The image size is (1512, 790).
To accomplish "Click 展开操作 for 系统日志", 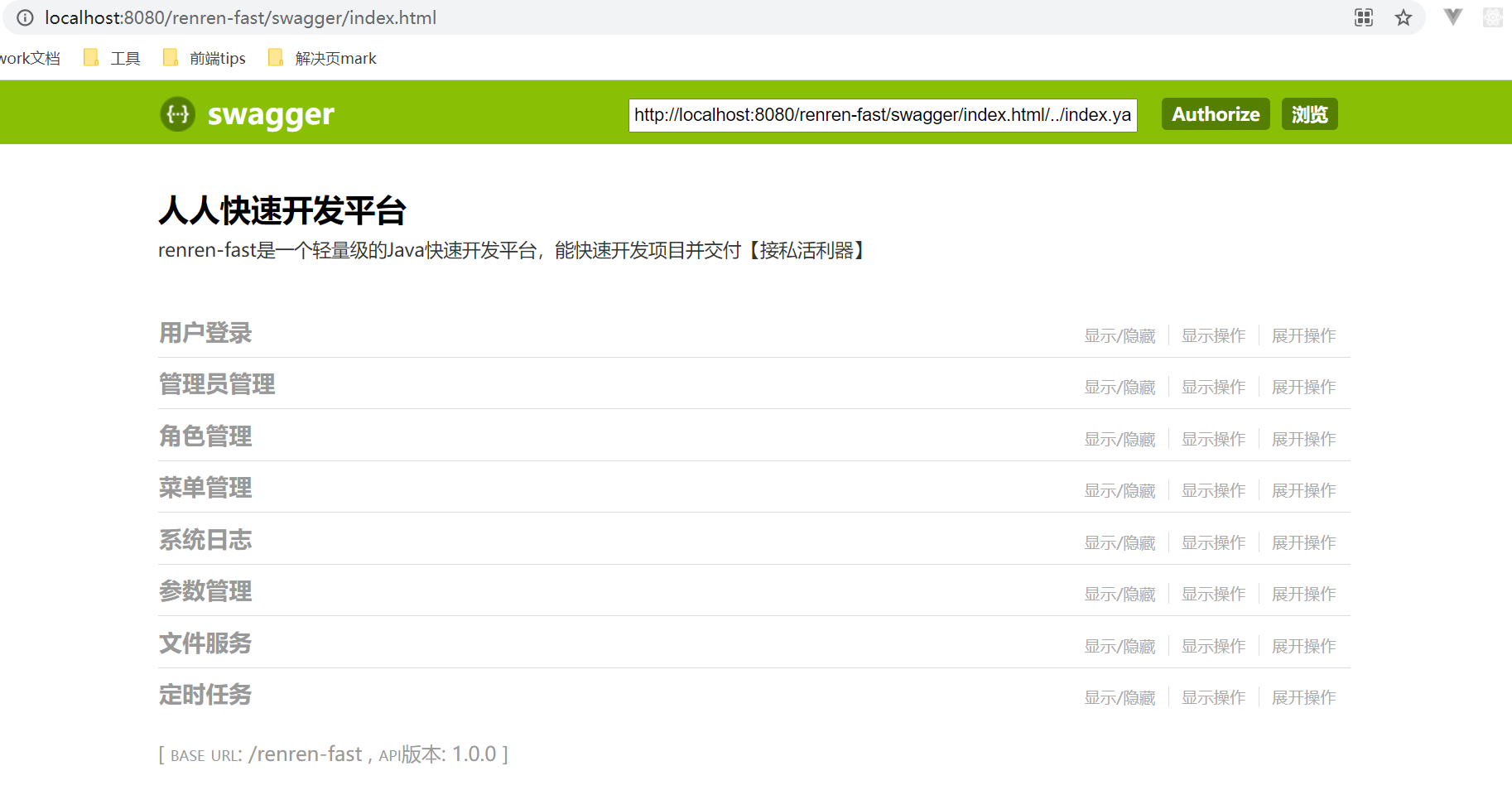I will pyautogui.click(x=1304, y=542).
